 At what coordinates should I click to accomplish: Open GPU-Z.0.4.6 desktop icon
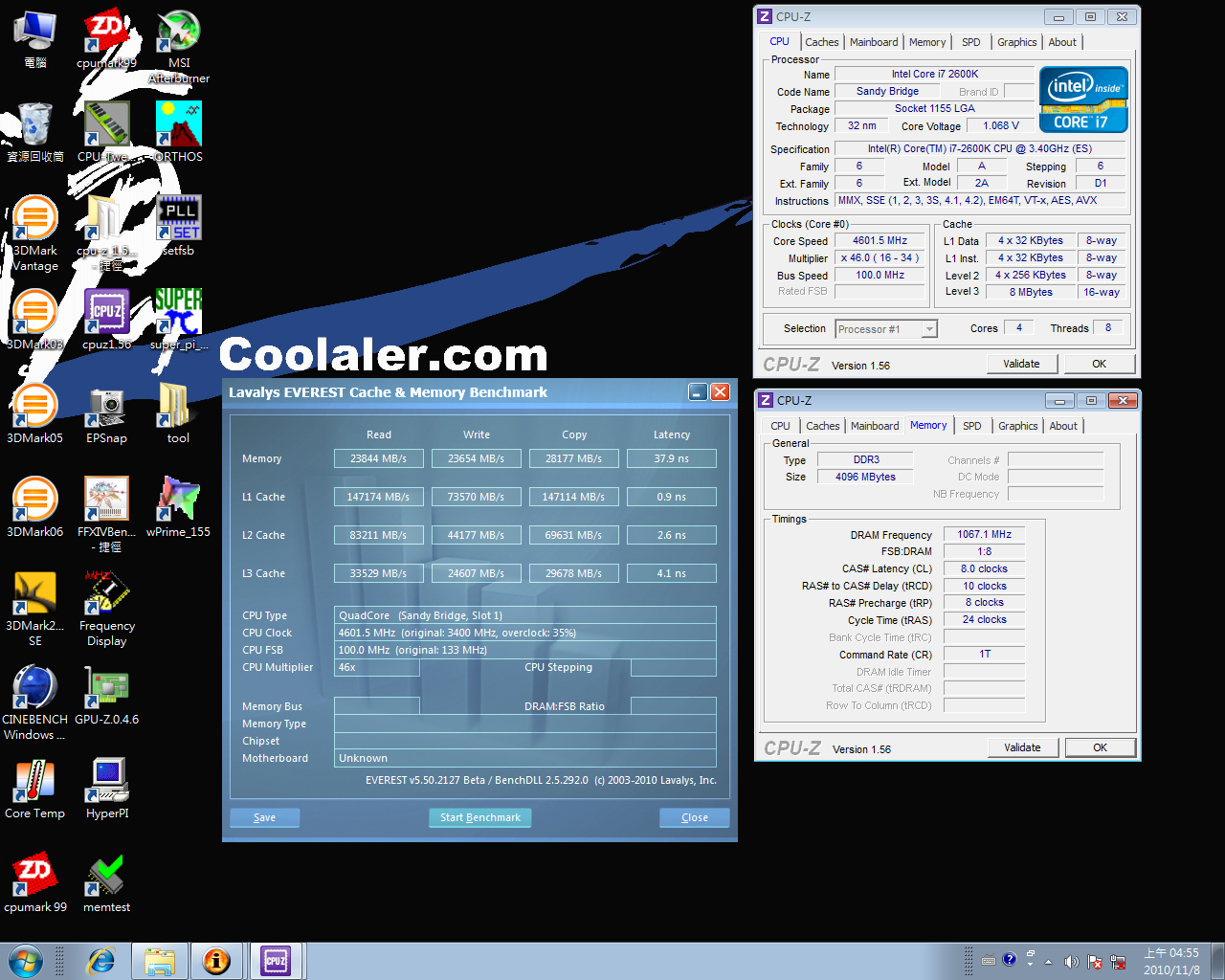106,695
